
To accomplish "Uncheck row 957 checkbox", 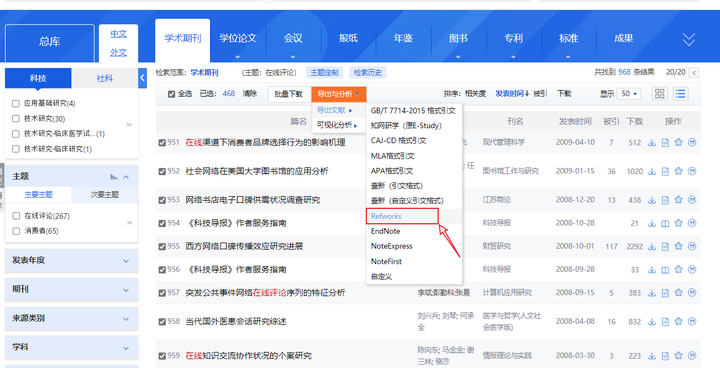I will pyautogui.click(x=162, y=293).
